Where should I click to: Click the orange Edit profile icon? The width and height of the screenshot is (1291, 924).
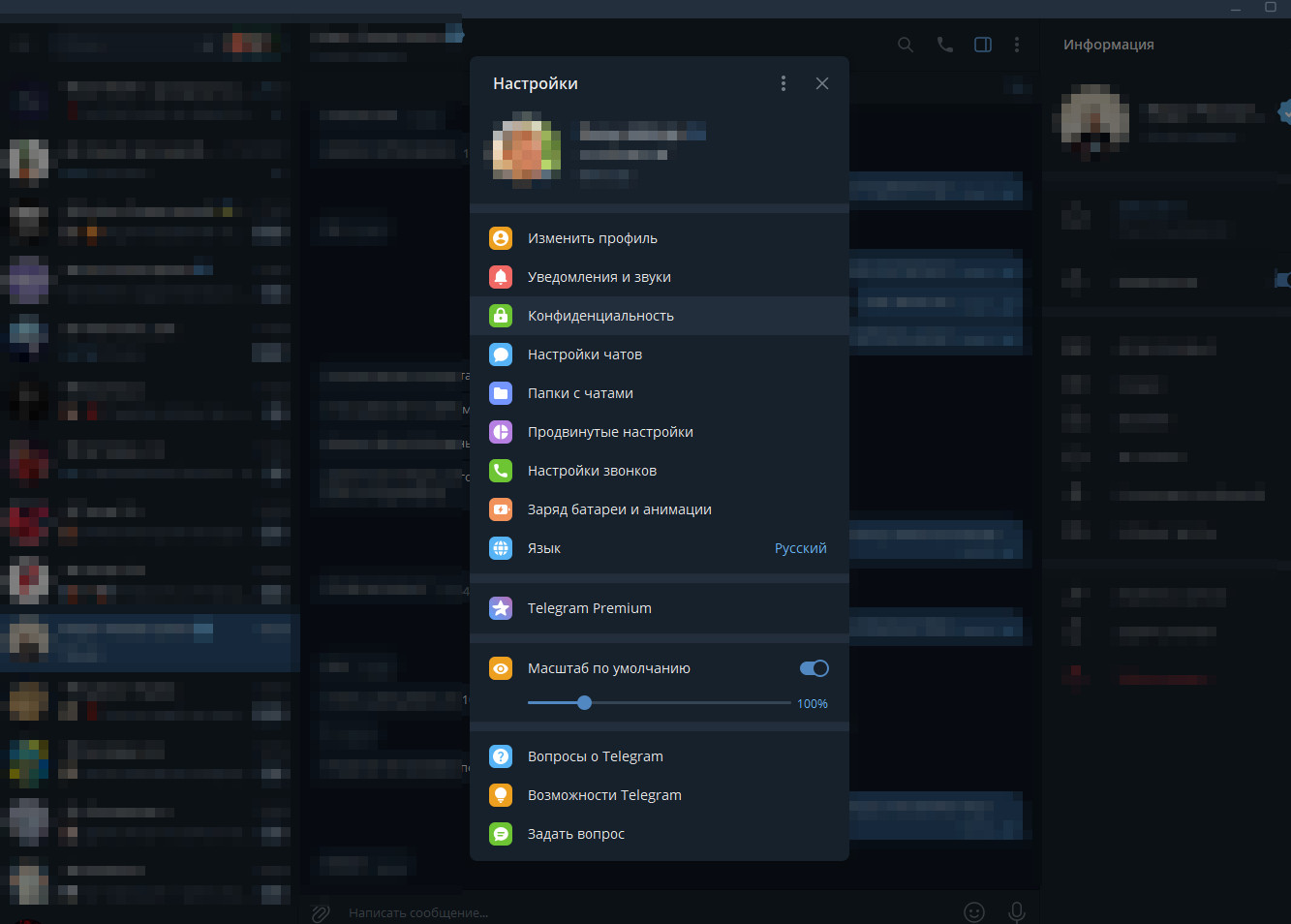click(x=501, y=238)
